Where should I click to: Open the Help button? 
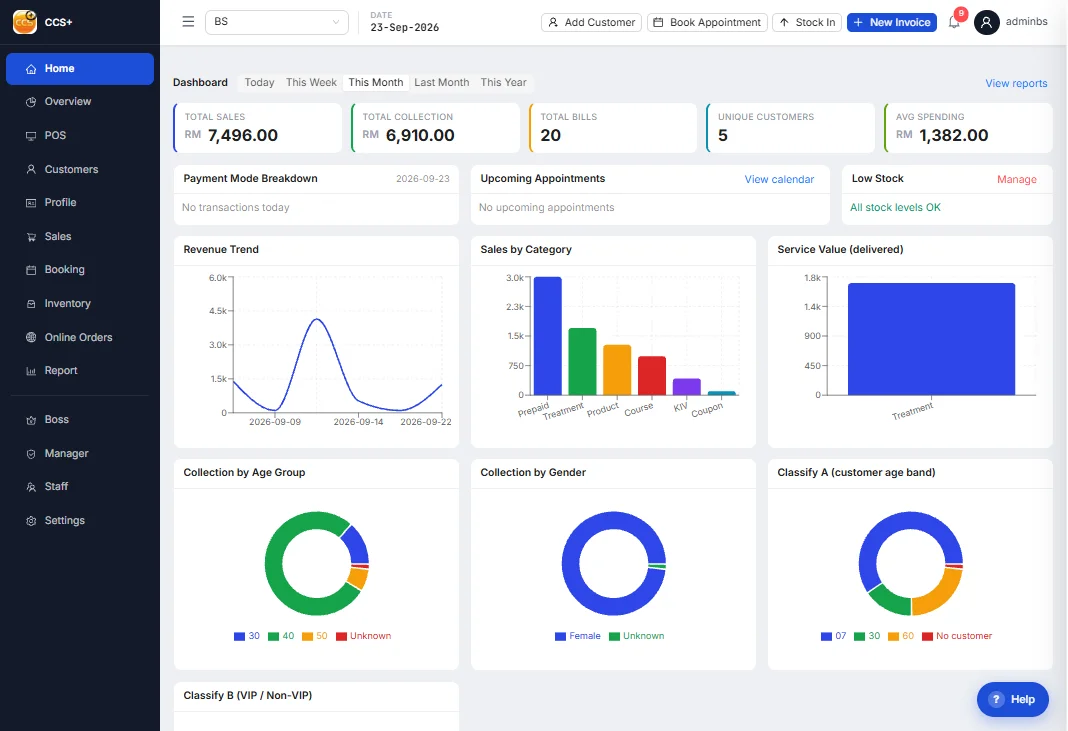pyautogui.click(x=1013, y=699)
